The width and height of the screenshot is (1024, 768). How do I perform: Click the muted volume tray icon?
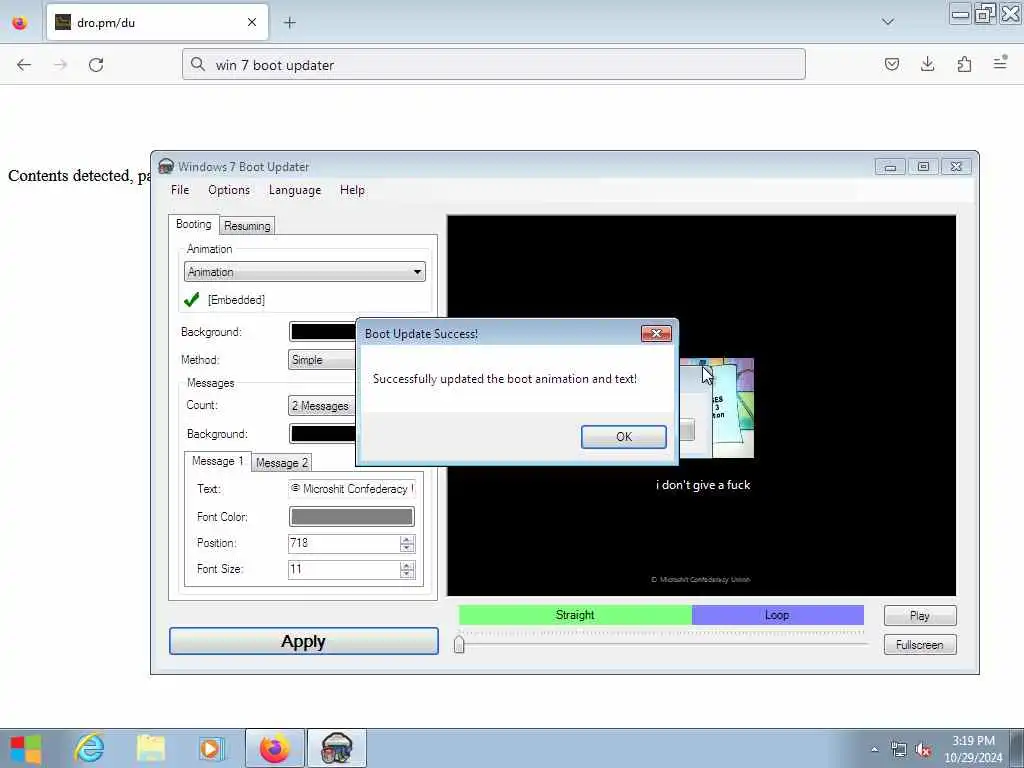point(923,750)
